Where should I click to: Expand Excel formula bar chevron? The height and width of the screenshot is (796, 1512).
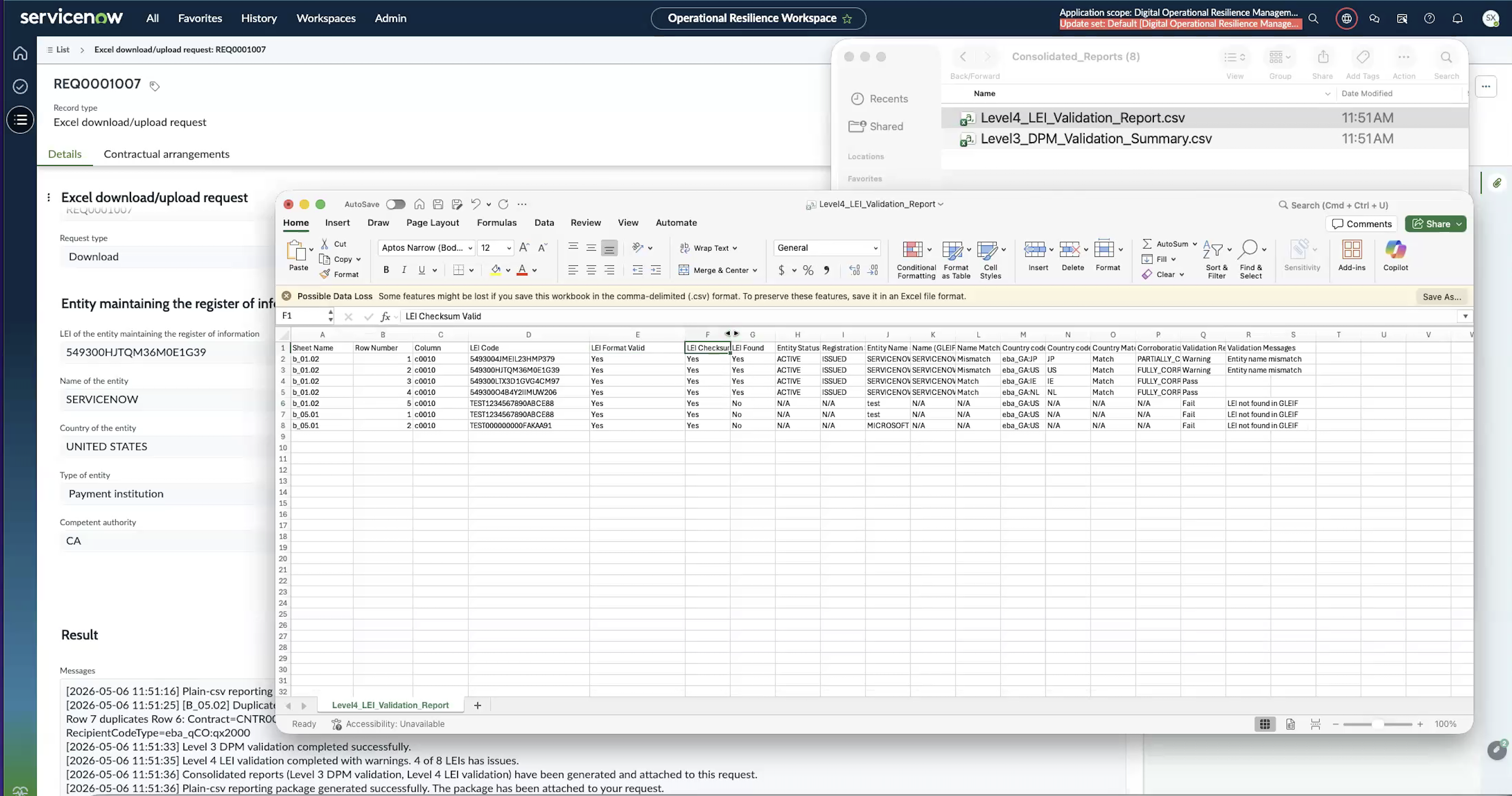click(x=1466, y=316)
